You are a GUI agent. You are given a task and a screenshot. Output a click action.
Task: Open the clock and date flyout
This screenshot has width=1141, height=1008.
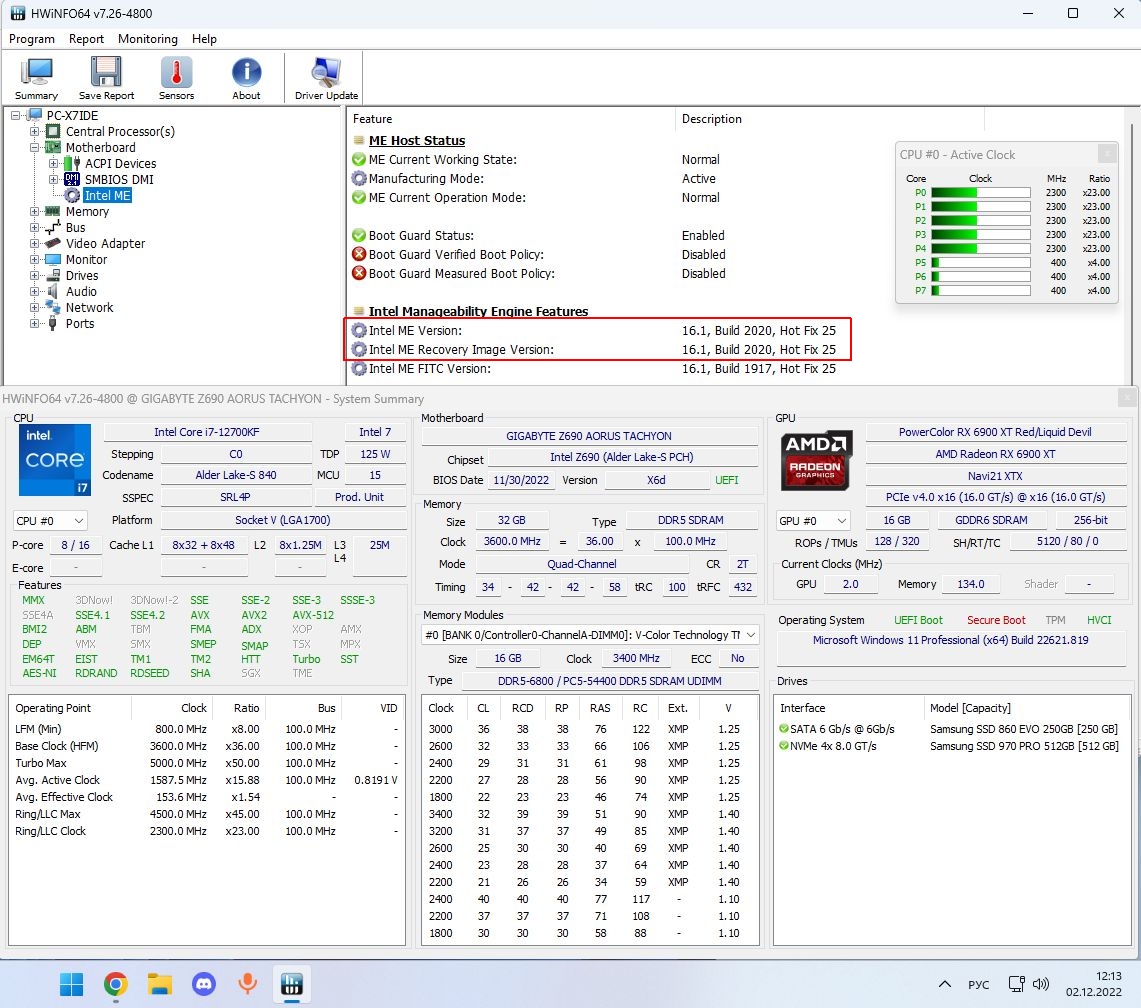[x=1094, y=984]
